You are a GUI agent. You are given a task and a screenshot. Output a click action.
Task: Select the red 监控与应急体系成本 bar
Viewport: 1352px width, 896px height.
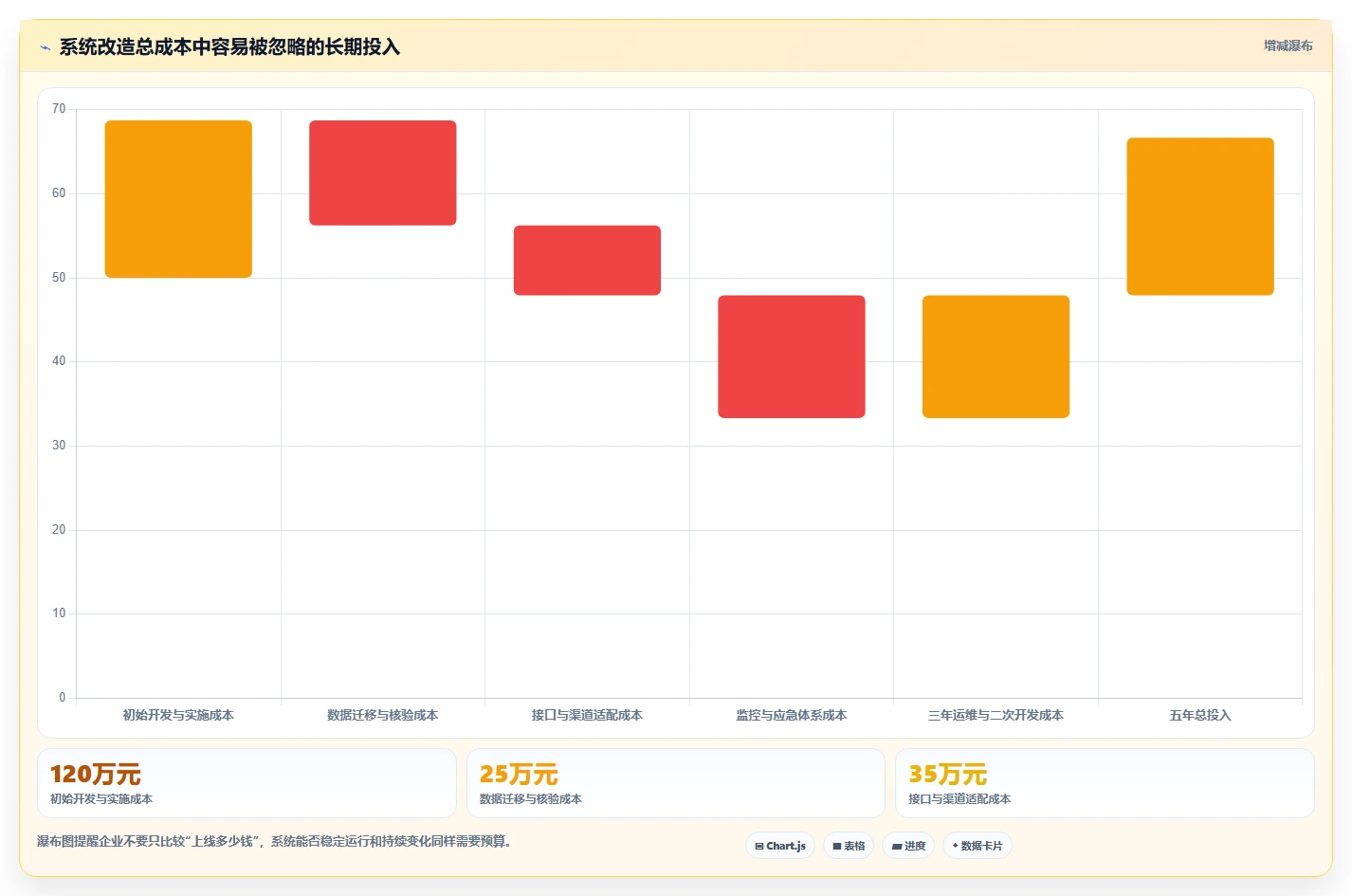[x=792, y=357]
